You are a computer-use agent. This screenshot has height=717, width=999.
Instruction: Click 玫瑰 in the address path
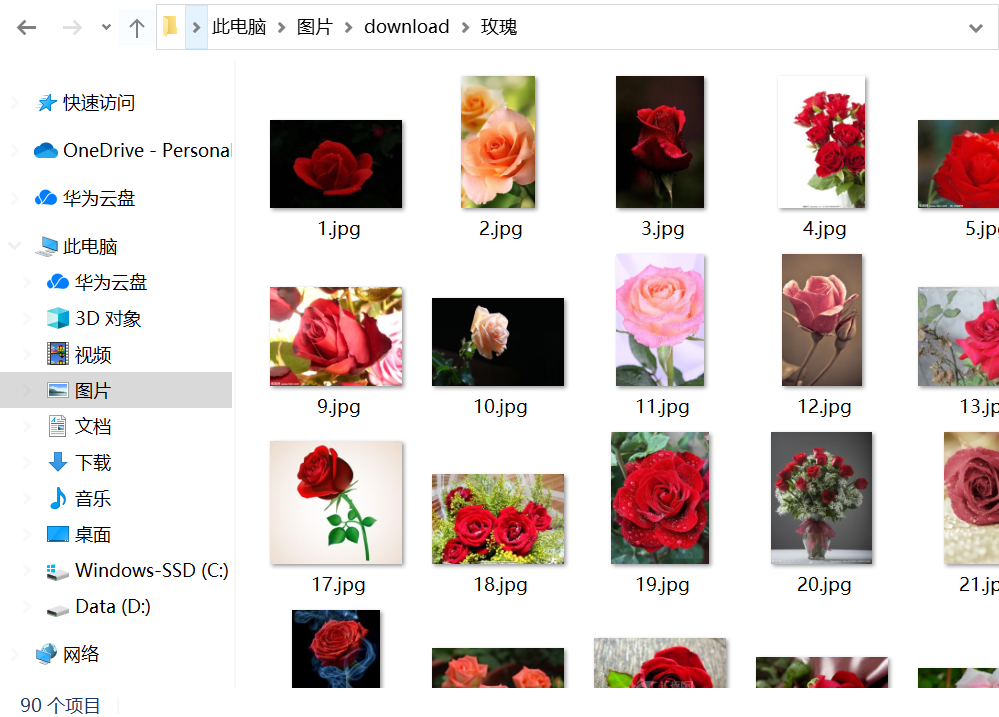(x=499, y=27)
